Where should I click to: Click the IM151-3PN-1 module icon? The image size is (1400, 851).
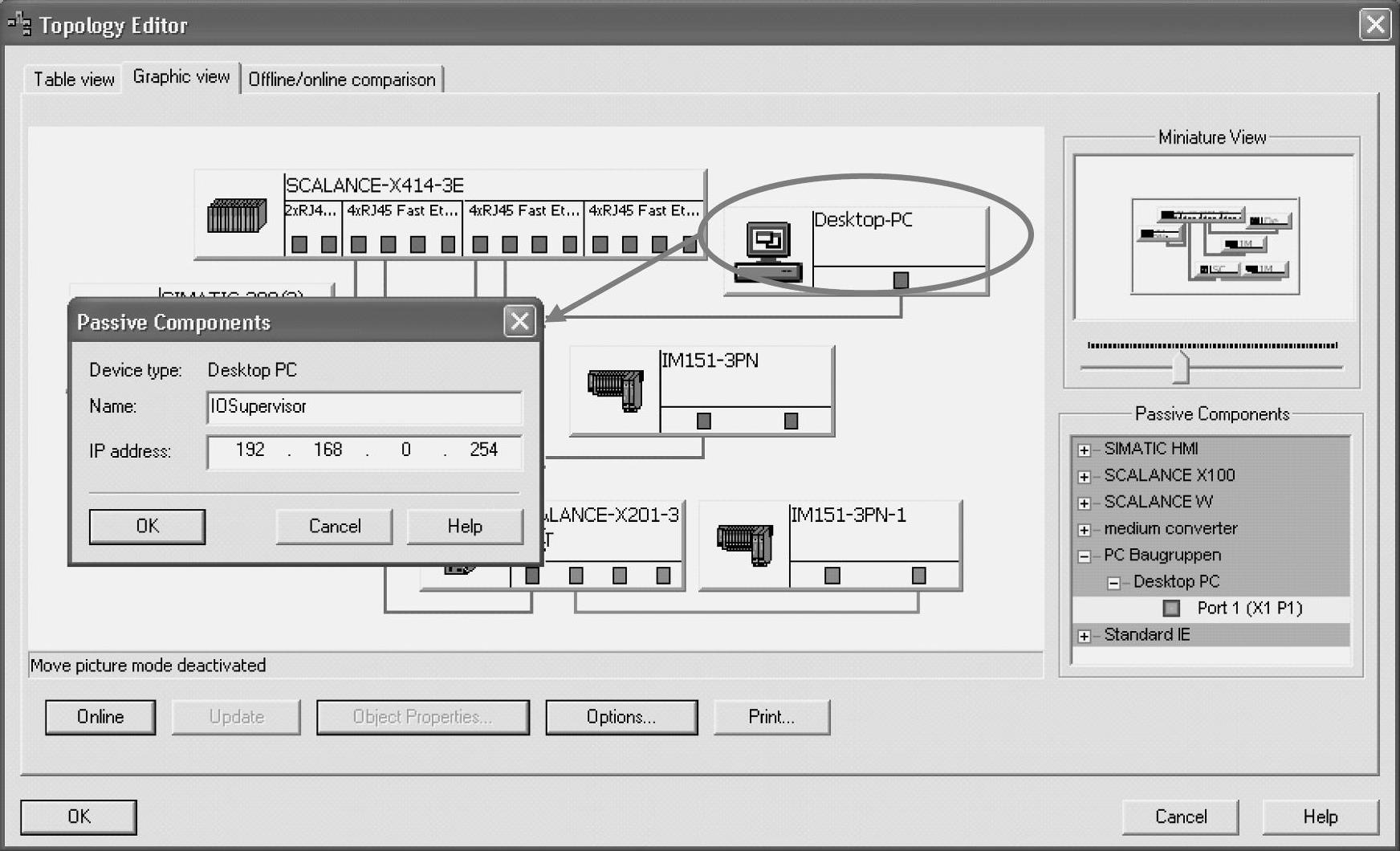(745, 544)
